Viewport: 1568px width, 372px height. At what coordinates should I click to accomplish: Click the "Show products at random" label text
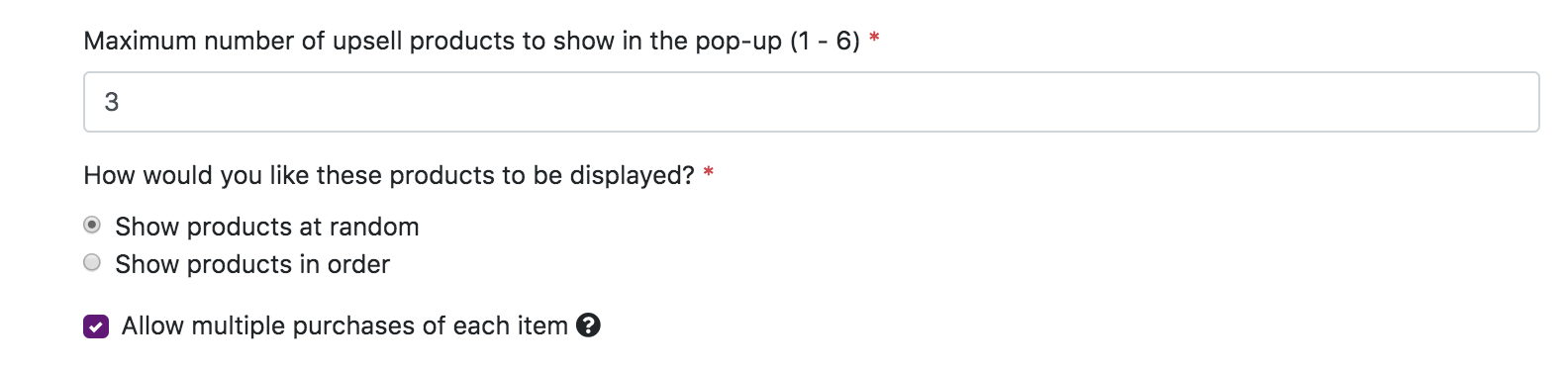267,227
